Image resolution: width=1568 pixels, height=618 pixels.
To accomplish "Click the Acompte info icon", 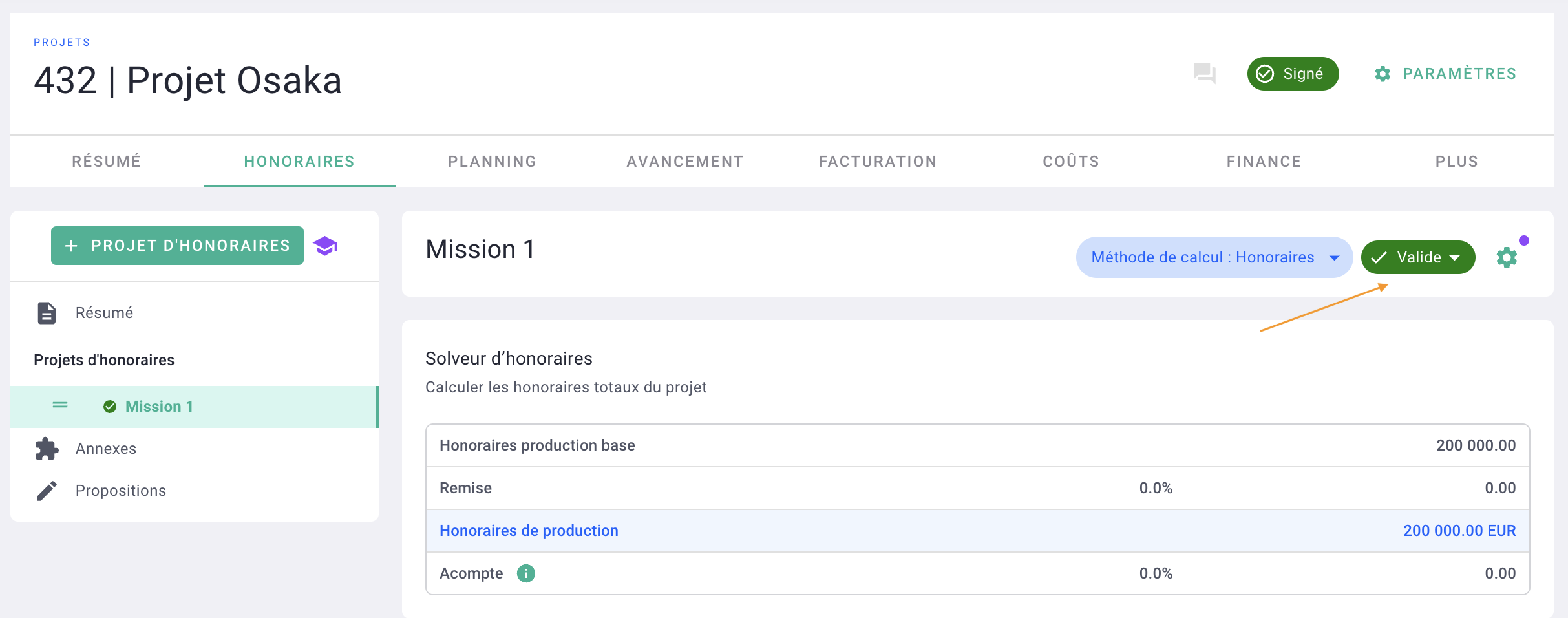I will point(526,573).
